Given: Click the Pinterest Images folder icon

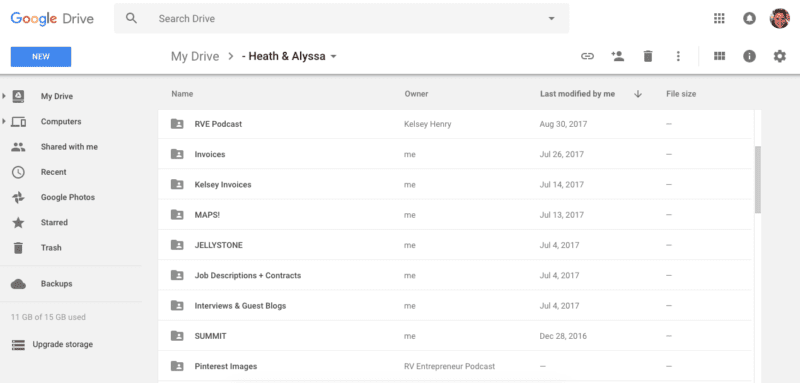Looking at the screenshot, I should pos(177,366).
